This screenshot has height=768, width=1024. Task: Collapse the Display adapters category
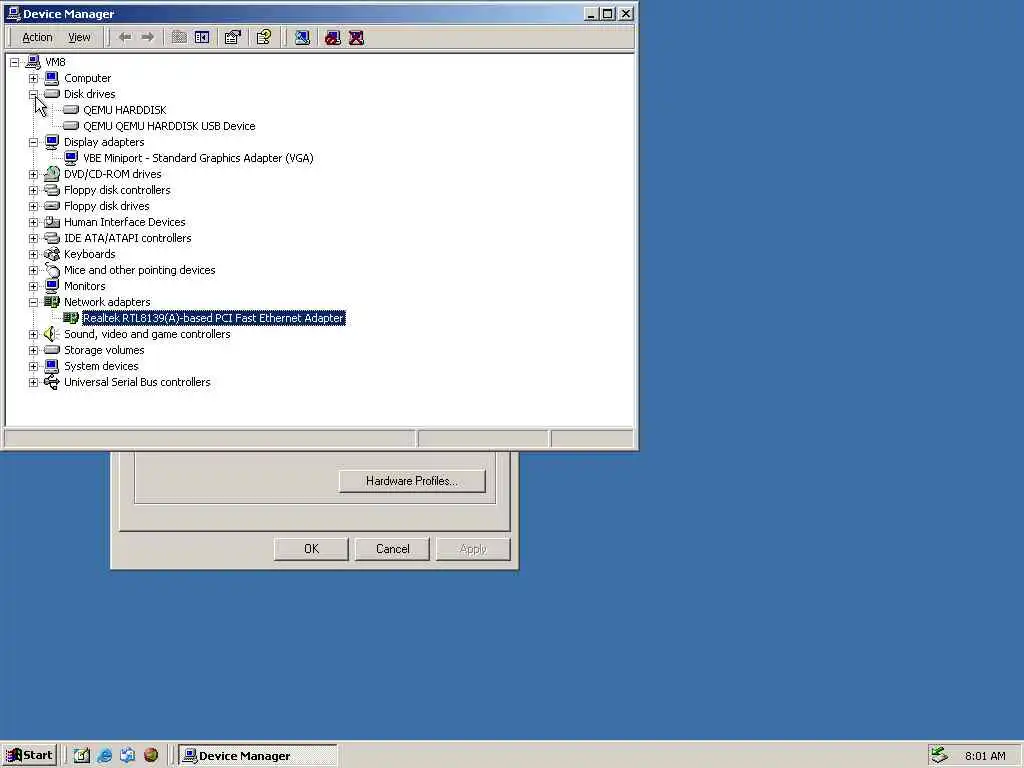pos(33,142)
